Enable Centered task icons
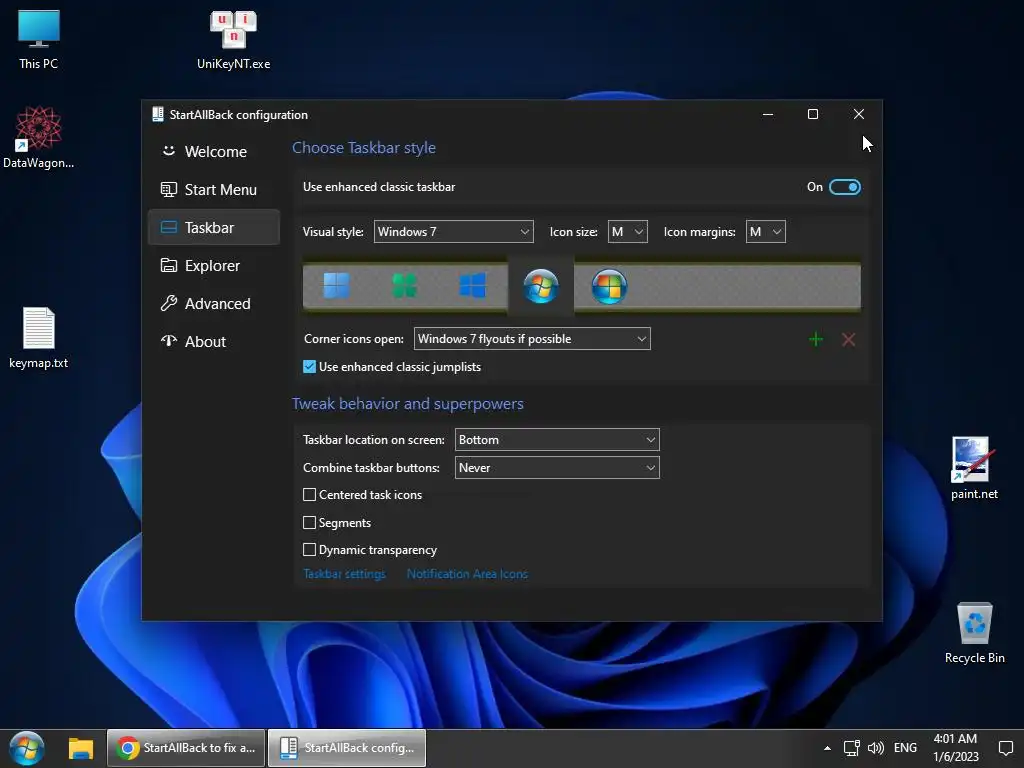Viewport: 1024px width, 768px height. [310, 495]
